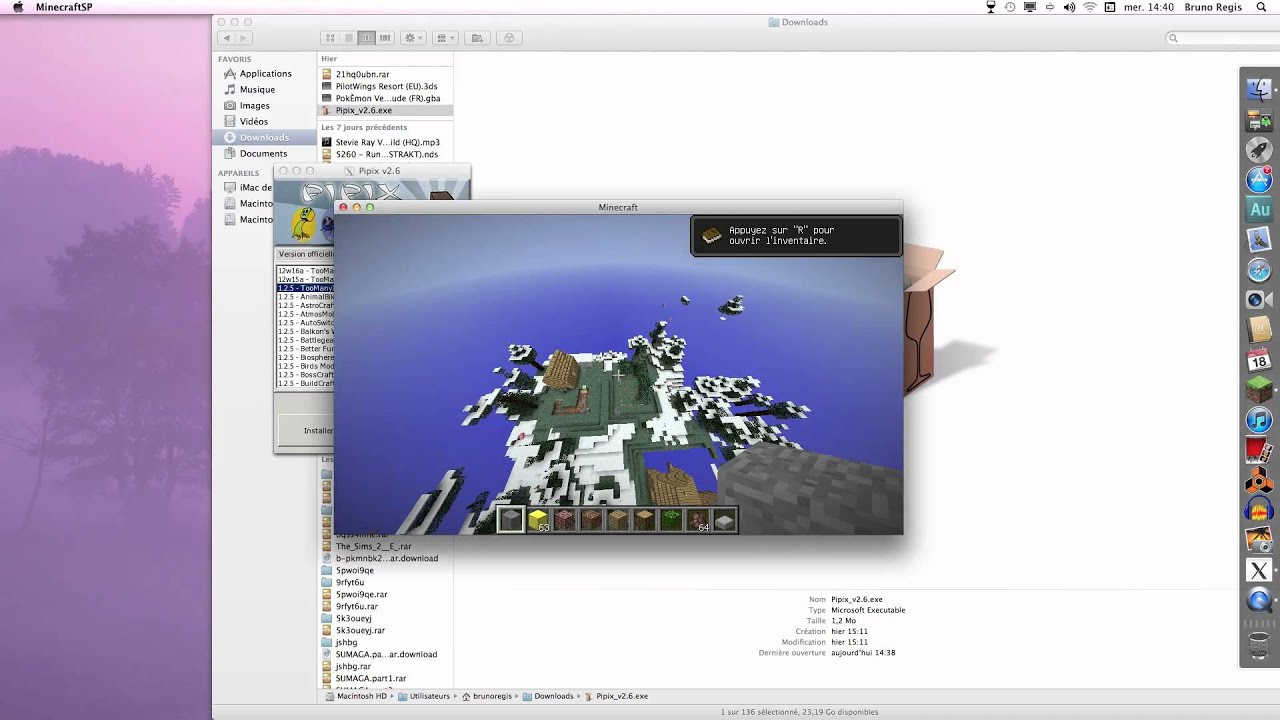Select Downloads in the Finder sidebar
Screen dimensions: 1280x720
(x=264, y=138)
